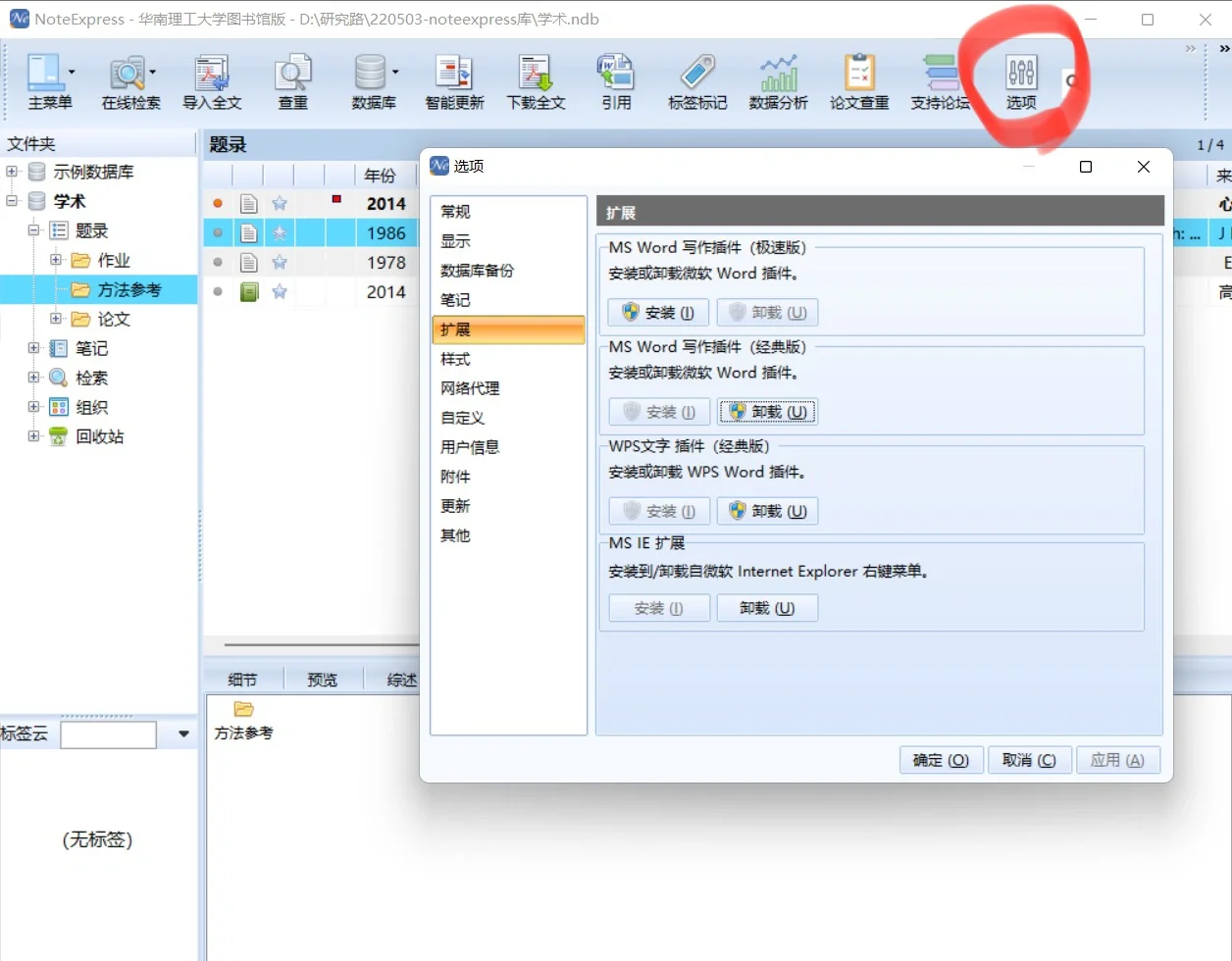Open dropdown arrow next to 在线检索
1232x961 pixels.
[153, 72]
